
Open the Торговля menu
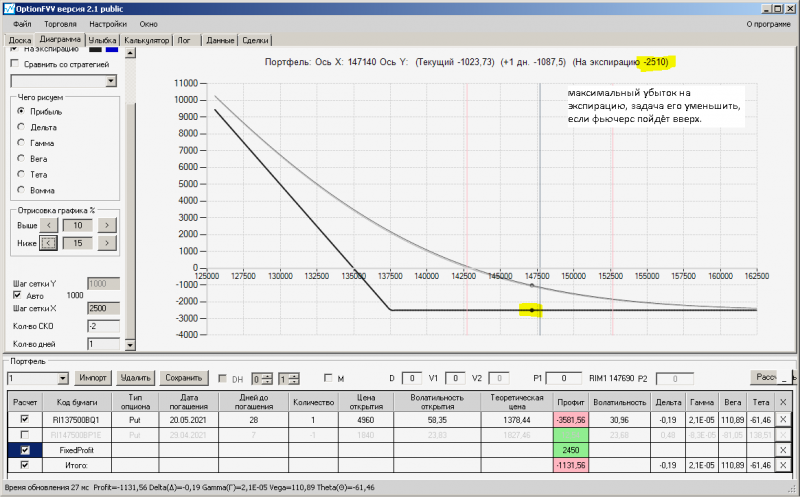[60, 24]
